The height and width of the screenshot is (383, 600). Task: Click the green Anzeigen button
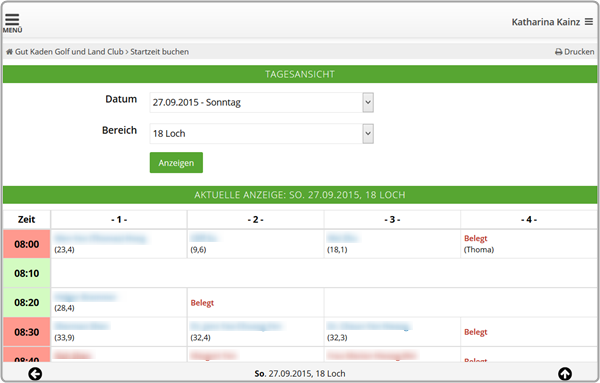tap(176, 163)
